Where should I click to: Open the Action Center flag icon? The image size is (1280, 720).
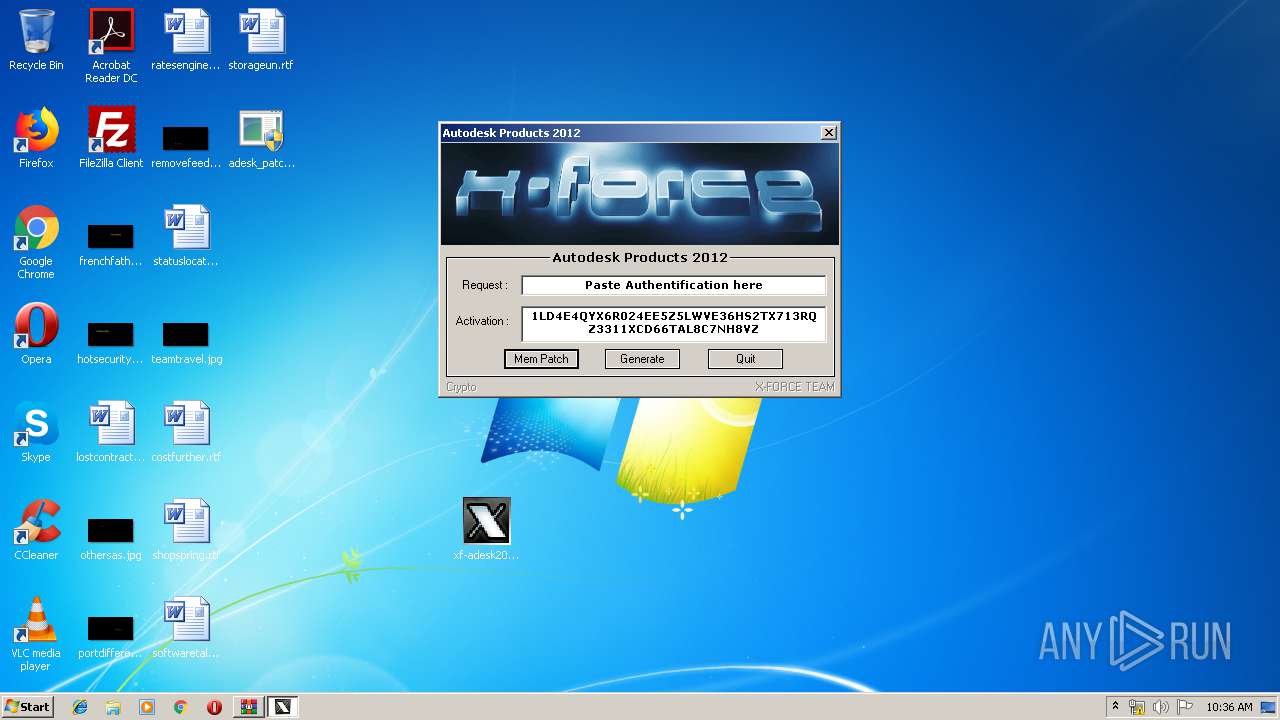(x=1185, y=707)
